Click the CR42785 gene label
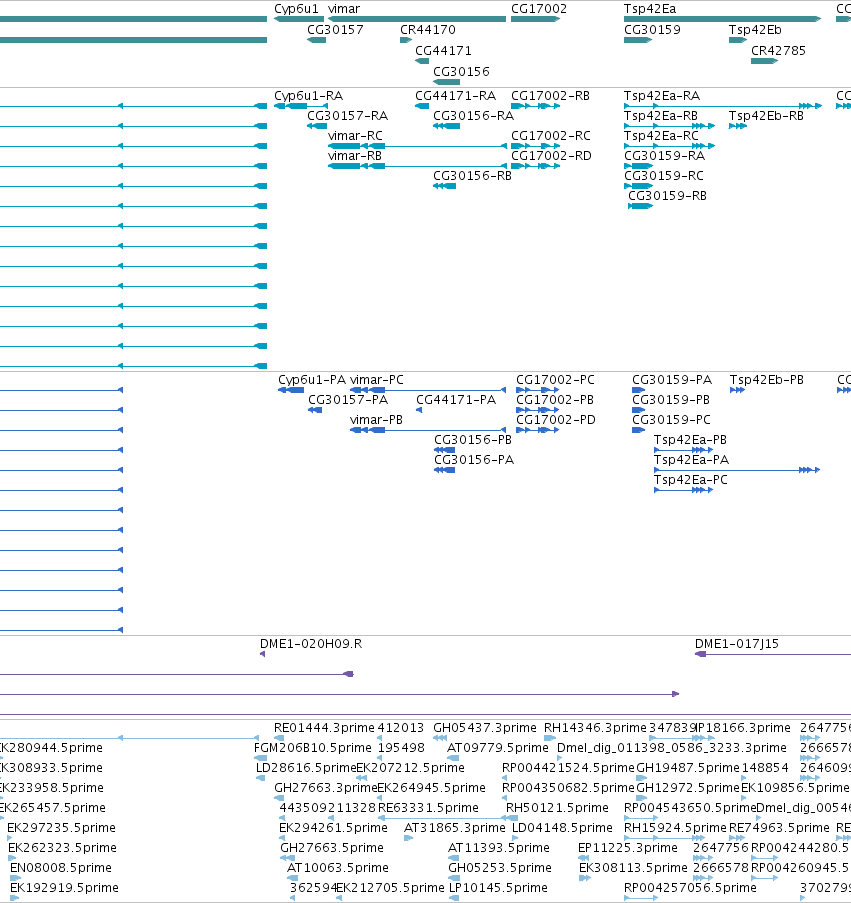The height and width of the screenshot is (903, 851). pyautogui.click(x=778, y=51)
